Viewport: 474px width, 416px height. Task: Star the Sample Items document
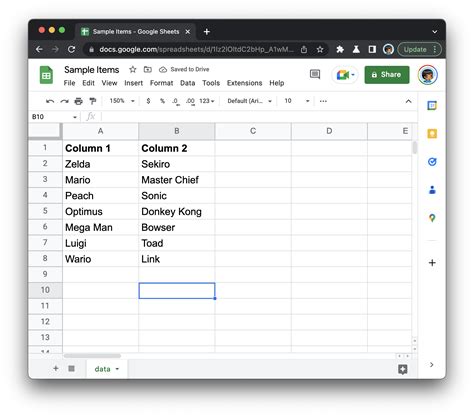pos(133,69)
